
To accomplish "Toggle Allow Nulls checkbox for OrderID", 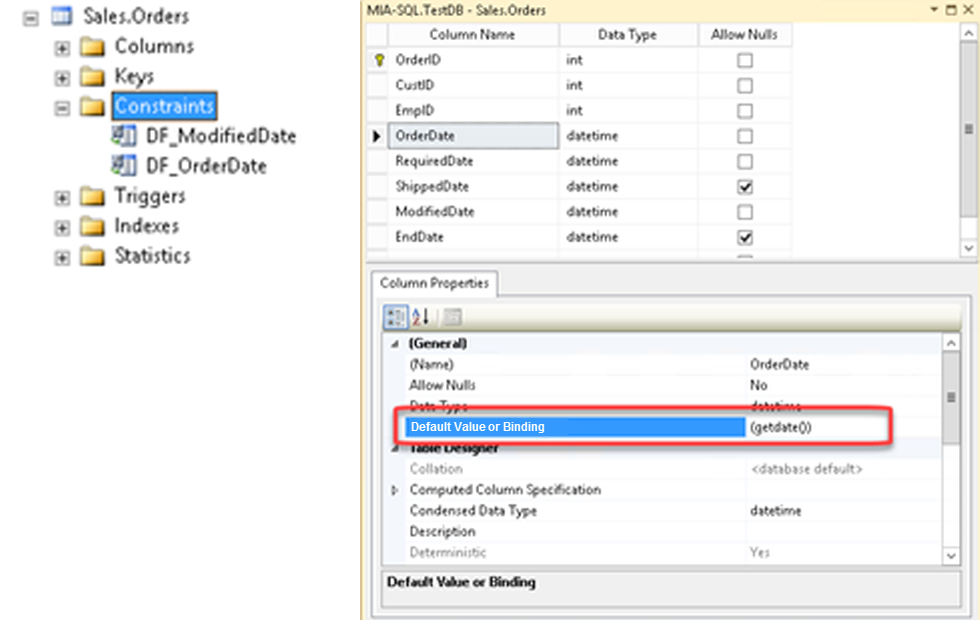I will (744, 60).
